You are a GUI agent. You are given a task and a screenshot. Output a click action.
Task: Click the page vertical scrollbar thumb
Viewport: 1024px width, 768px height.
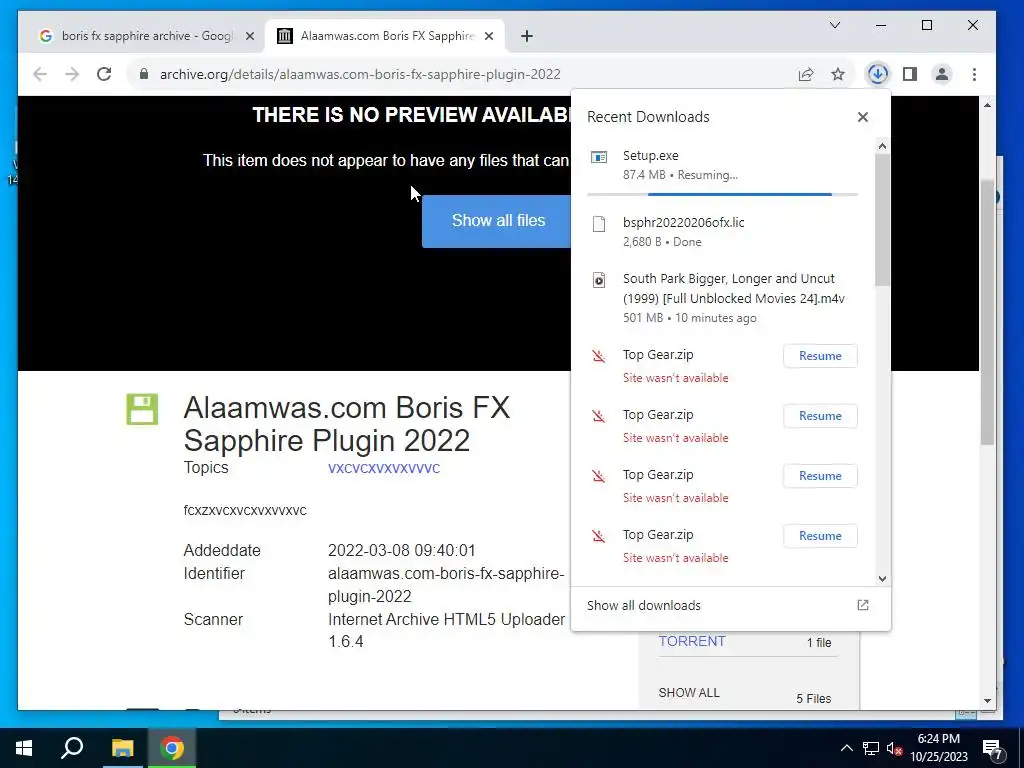click(987, 313)
